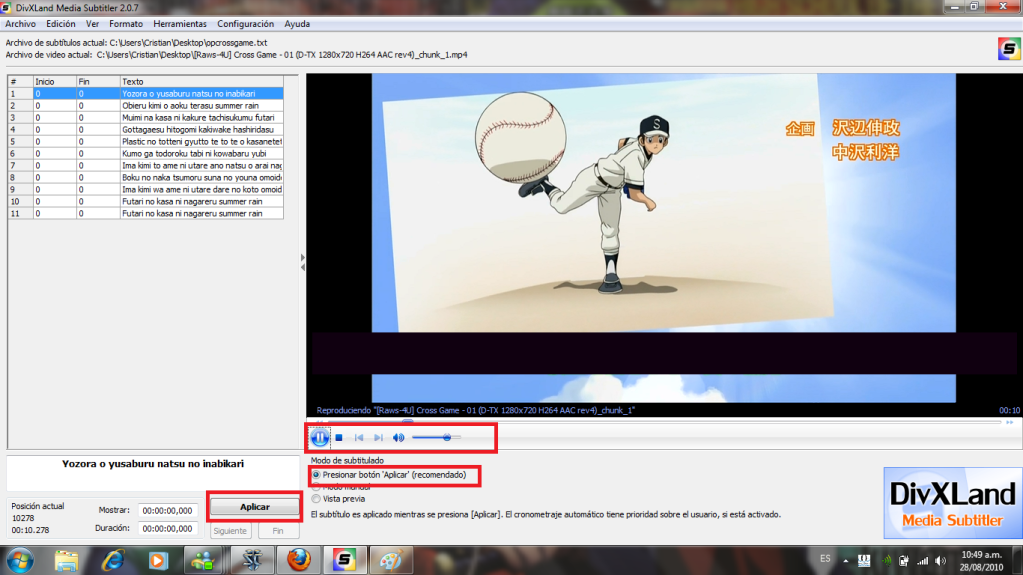This screenshot has height=575, width=1023.
Task: Open the Formato menu
Action: click(x=126, y=23)
